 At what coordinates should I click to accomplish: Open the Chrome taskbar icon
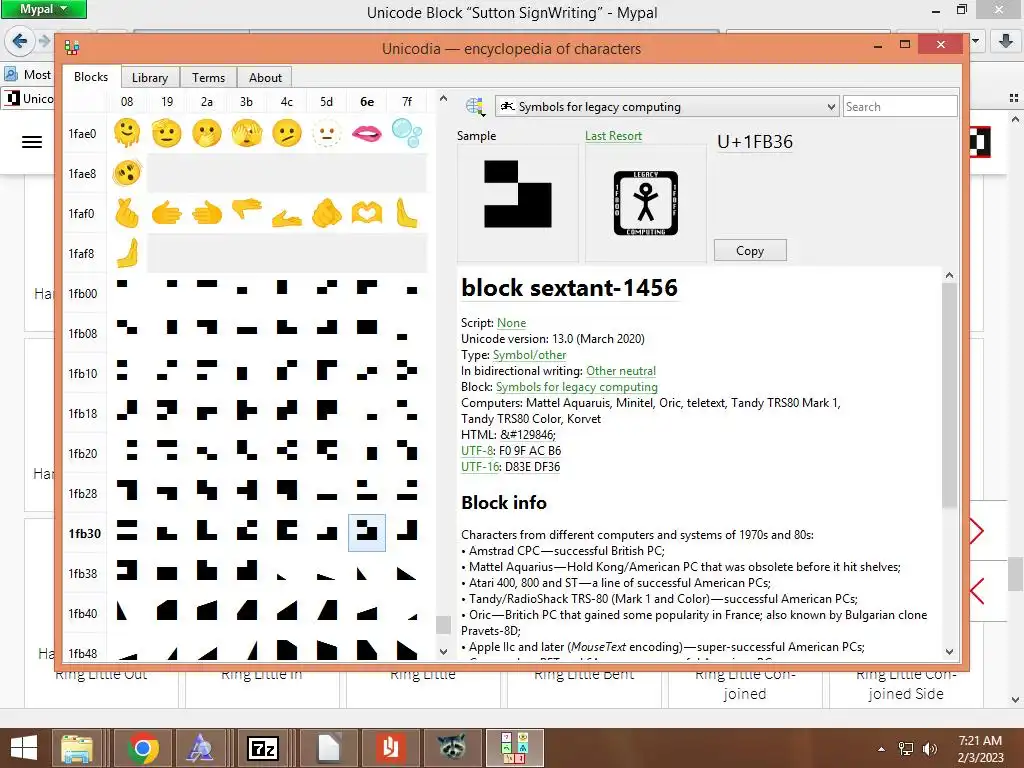[x=143, y=748]
